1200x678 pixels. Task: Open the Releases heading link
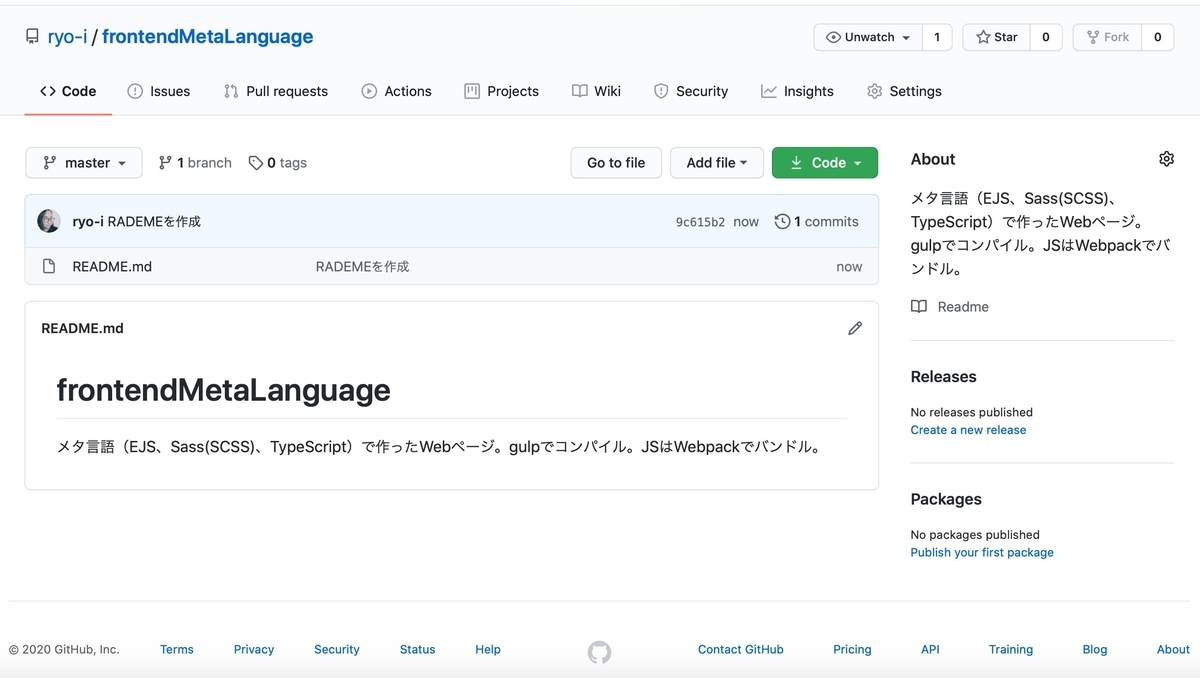click(943, 377)
